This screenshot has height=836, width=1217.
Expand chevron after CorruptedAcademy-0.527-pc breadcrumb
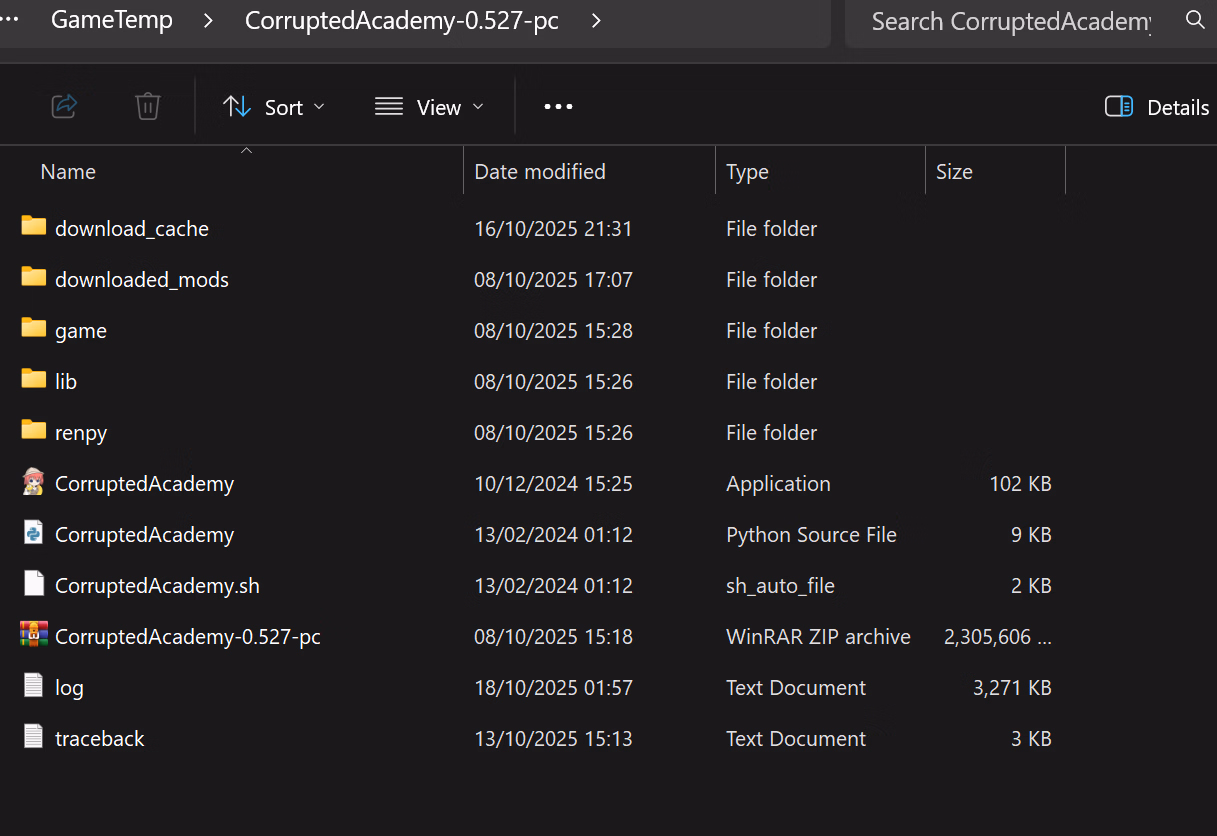[x=596, y=20]
